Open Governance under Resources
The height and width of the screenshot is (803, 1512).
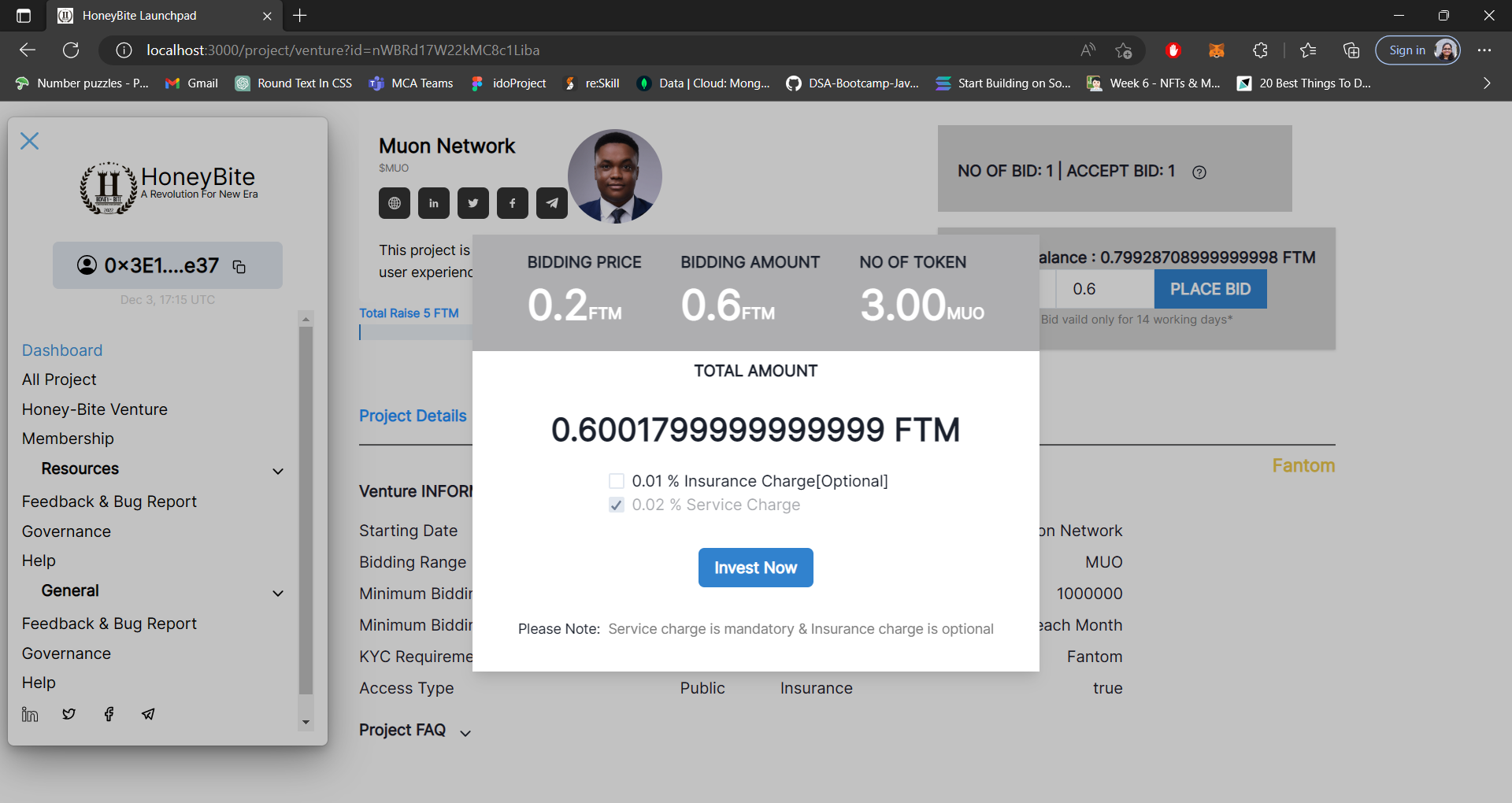pos(66,531)
